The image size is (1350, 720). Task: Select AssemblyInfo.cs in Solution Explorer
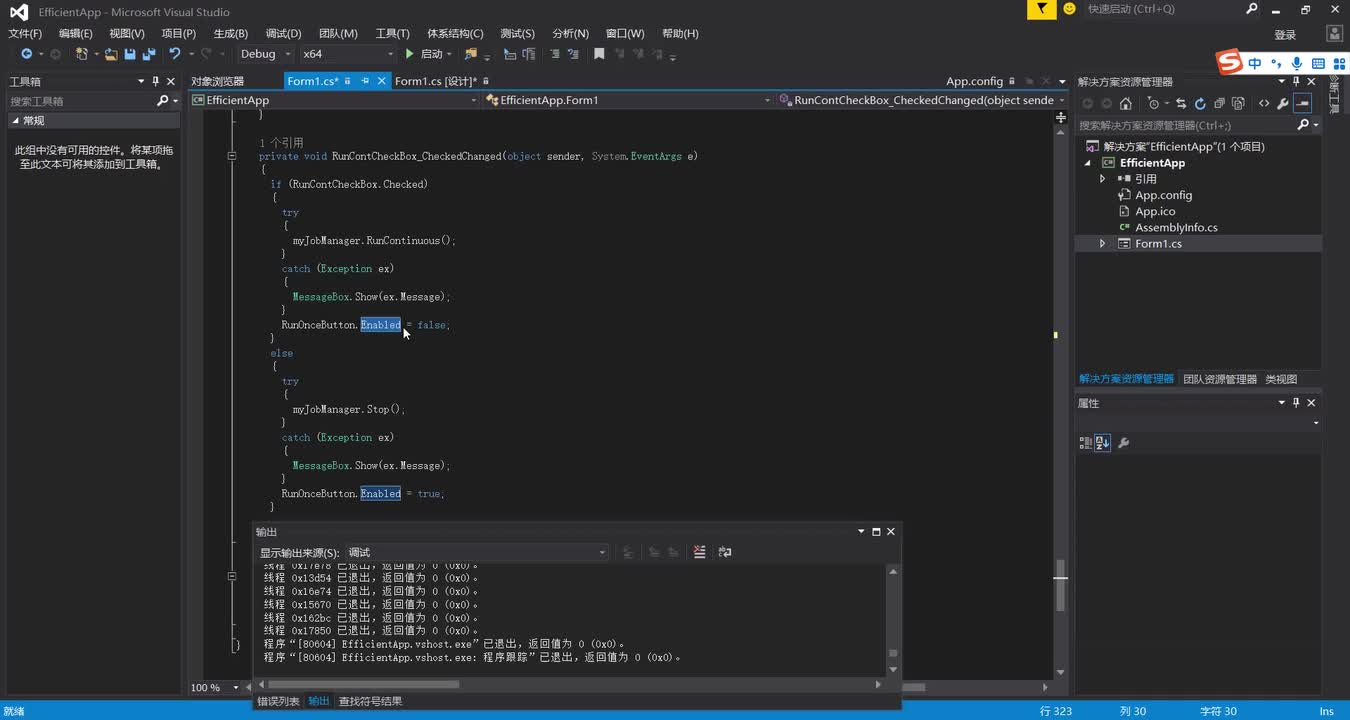pyautogui.click(x=1176, y=227)
